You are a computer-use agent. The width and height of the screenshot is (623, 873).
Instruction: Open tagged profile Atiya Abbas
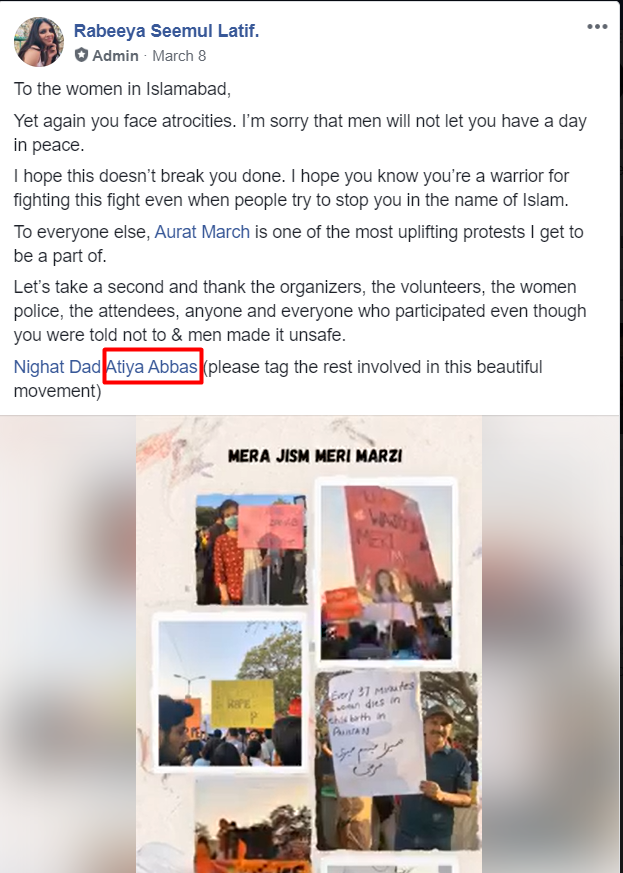[x=151, y=367]
